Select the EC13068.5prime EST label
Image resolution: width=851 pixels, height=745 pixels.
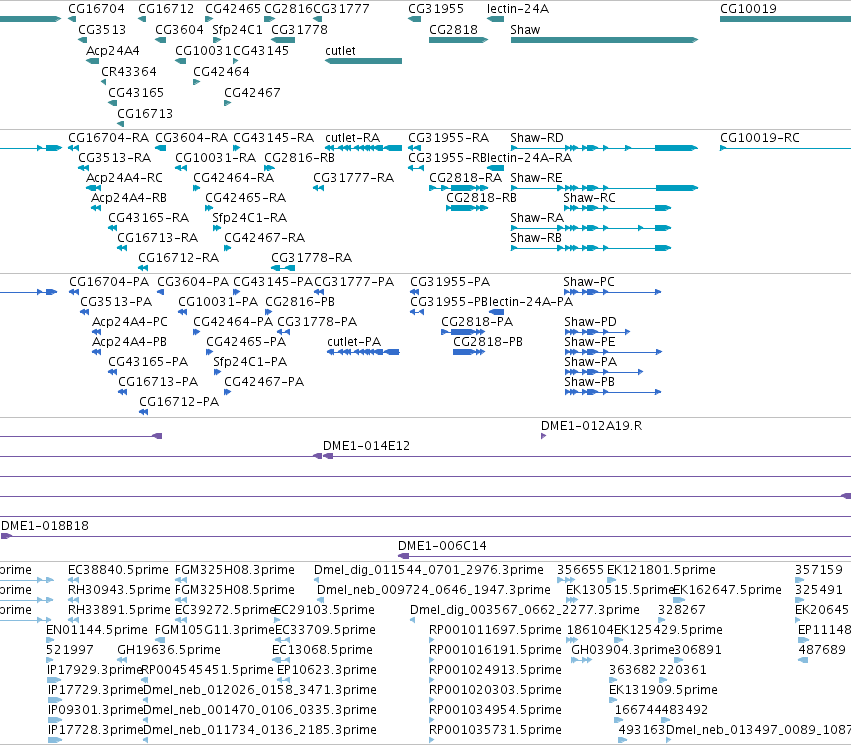322,650
